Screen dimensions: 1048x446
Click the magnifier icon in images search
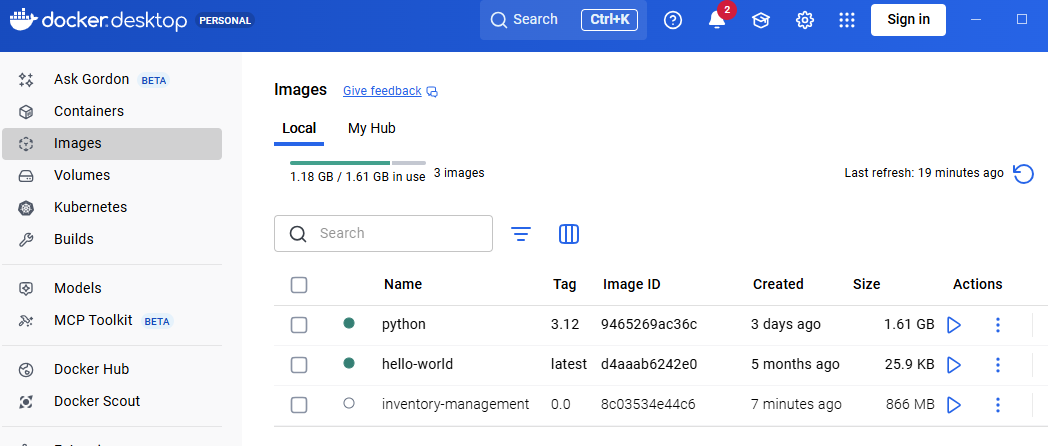coord(298,233)
